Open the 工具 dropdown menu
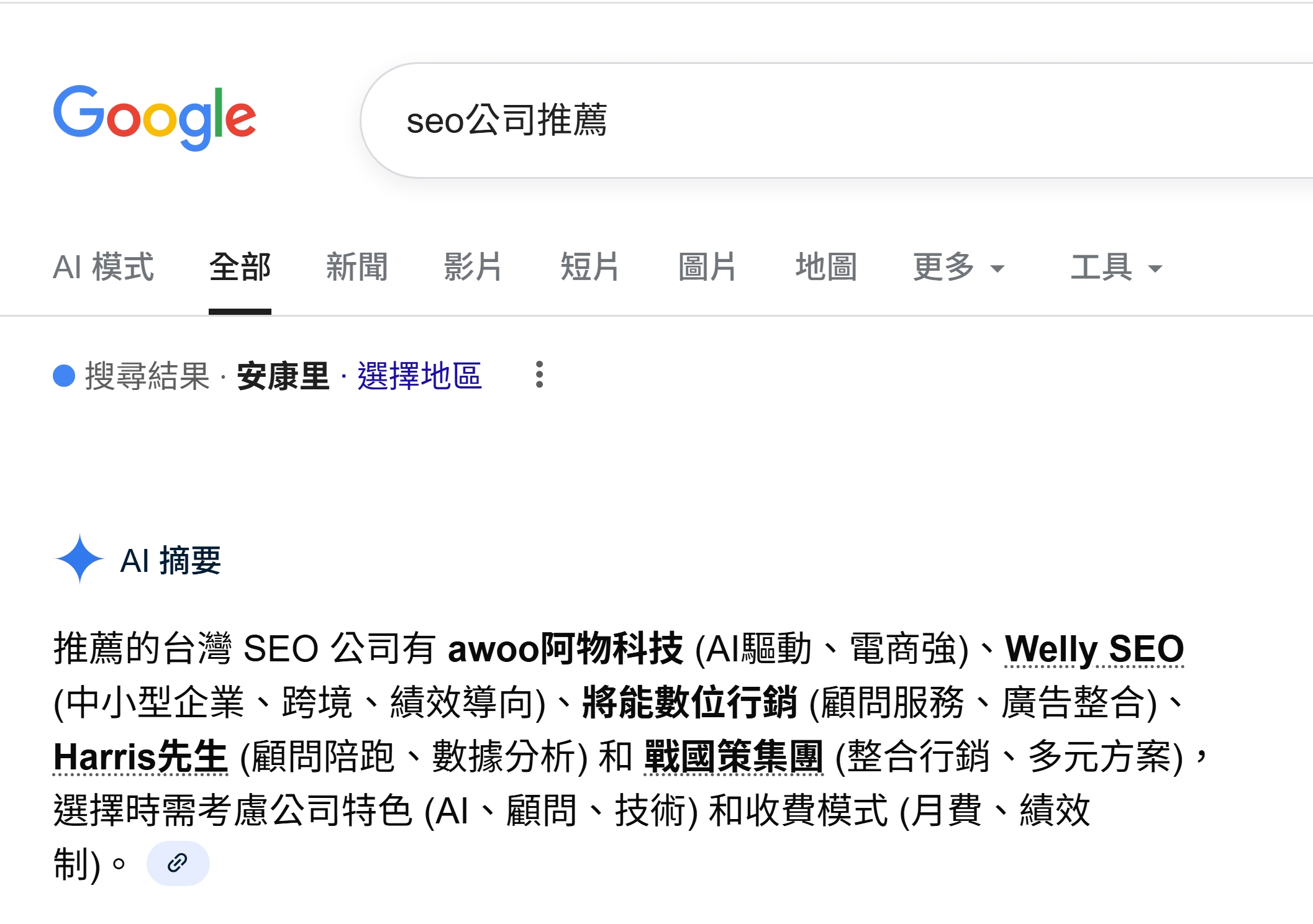The width and height of the screenshot is (1313, 924). pyautogui.click(x=1116, y=268)
